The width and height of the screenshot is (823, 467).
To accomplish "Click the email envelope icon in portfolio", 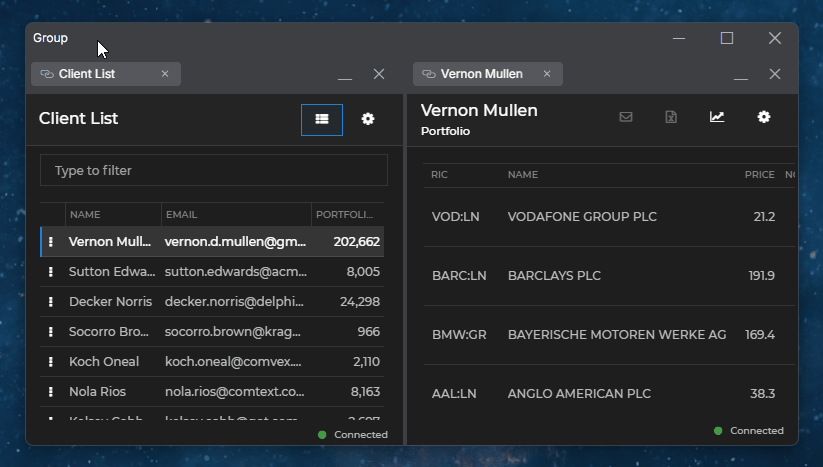I will [x=626, y=116].
